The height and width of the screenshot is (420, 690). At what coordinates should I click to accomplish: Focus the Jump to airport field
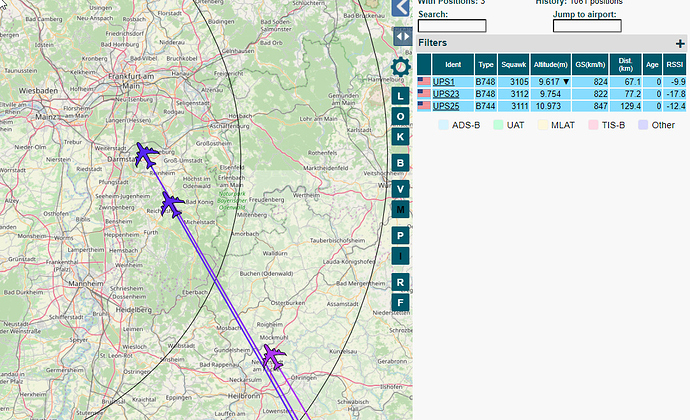pyautogui.click(x=587, y=26)
